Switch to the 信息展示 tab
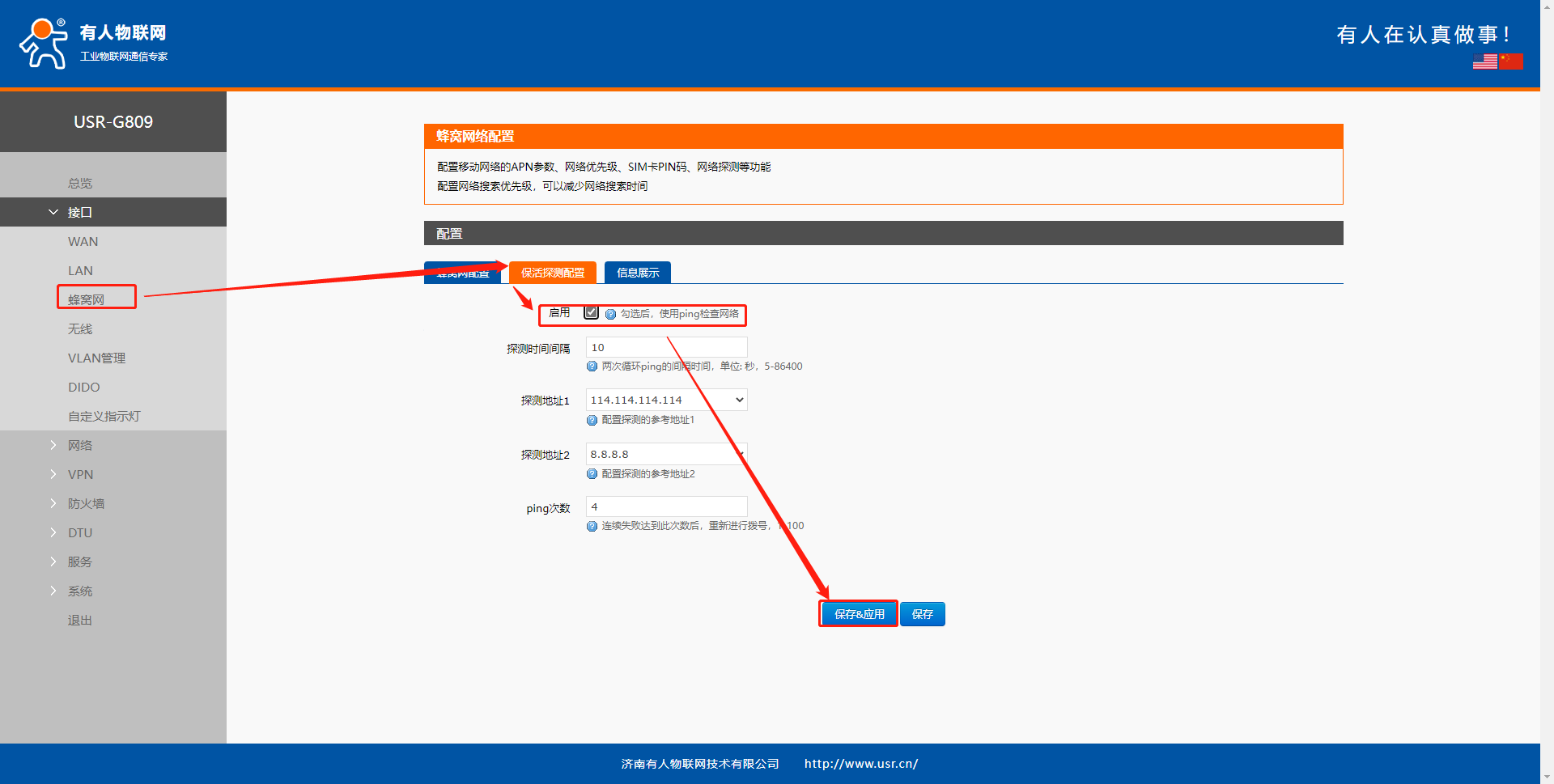Viewport: 1554px width, 784px height. (x=637, y=273)
